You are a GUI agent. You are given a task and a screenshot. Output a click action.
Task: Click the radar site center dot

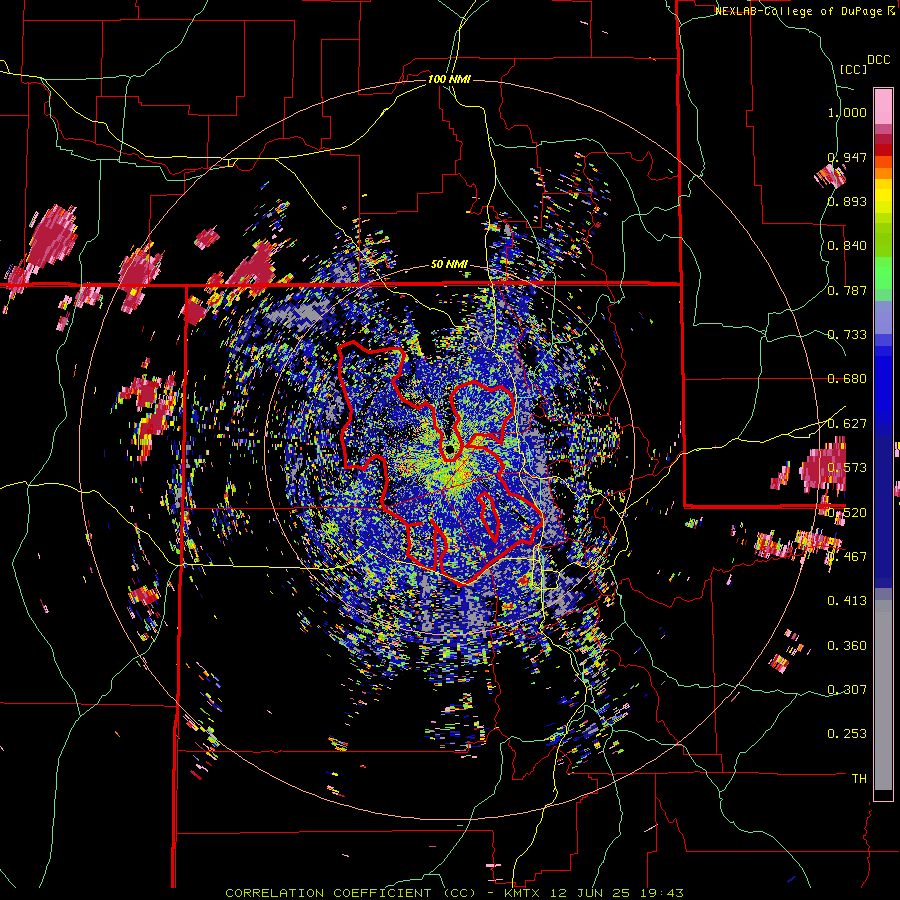click(451, 449)
